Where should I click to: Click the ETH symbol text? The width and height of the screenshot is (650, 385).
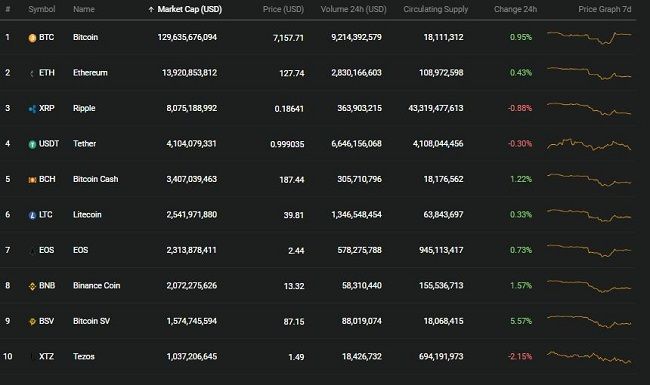(46, 73)
